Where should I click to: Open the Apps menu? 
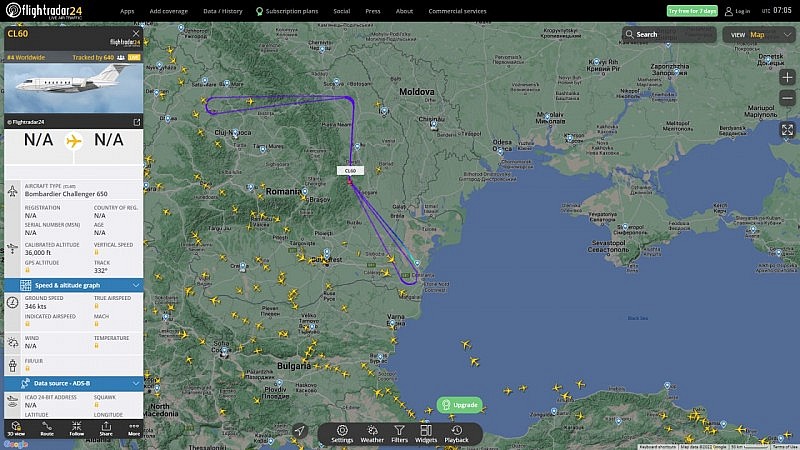point(127,11)
